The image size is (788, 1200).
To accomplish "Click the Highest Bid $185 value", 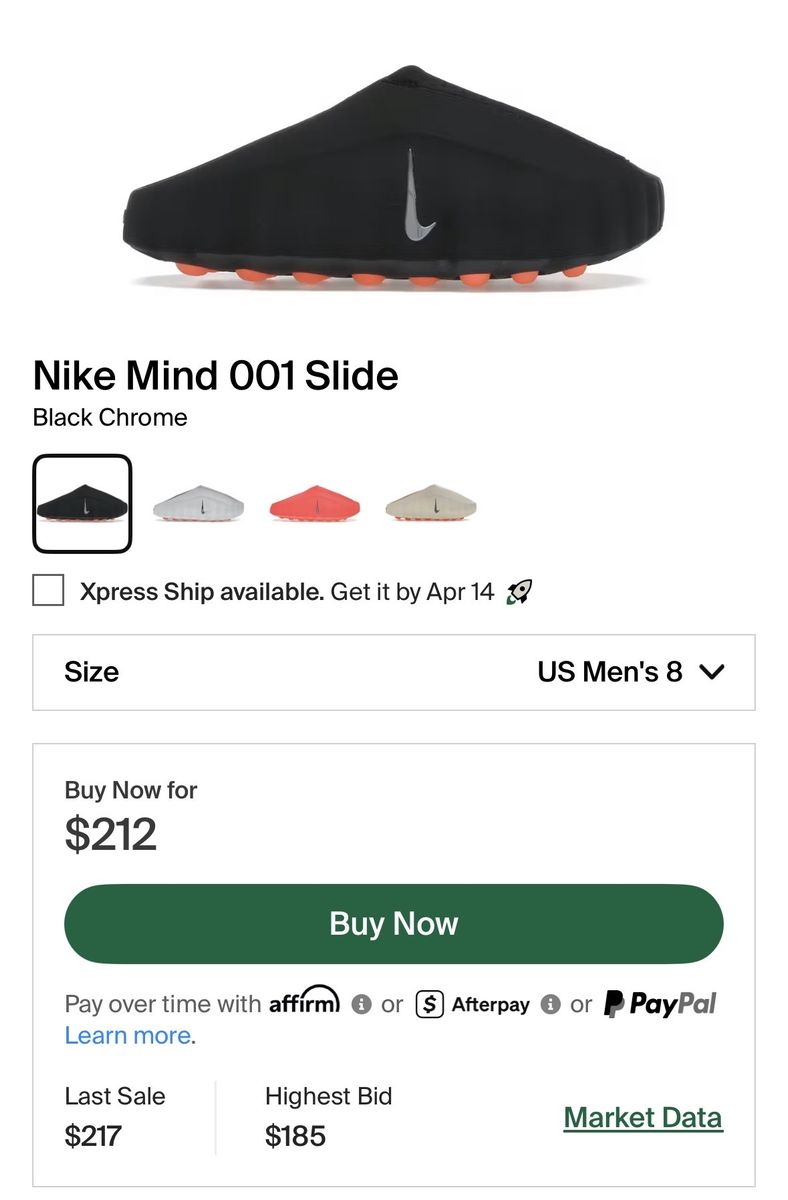I will (295, 1136).
